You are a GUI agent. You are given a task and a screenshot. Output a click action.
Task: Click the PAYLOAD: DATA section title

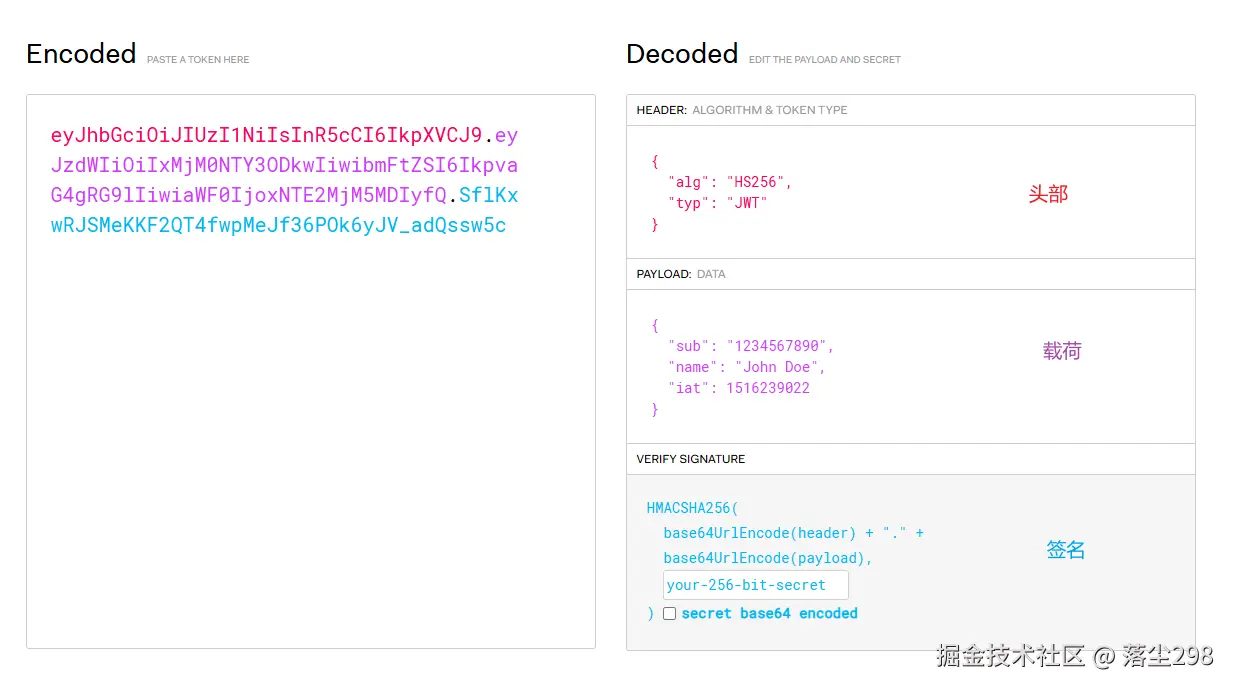point(681,274)
